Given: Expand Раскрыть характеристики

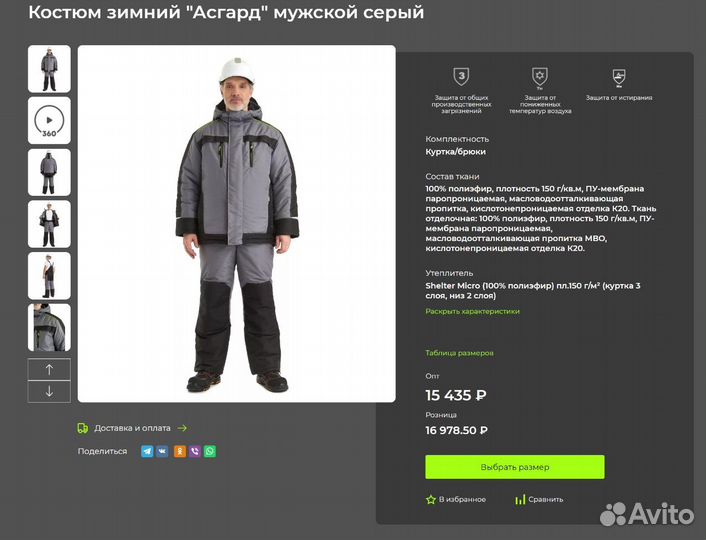Looking at the screenshot, I should click(x=472, y=311).
